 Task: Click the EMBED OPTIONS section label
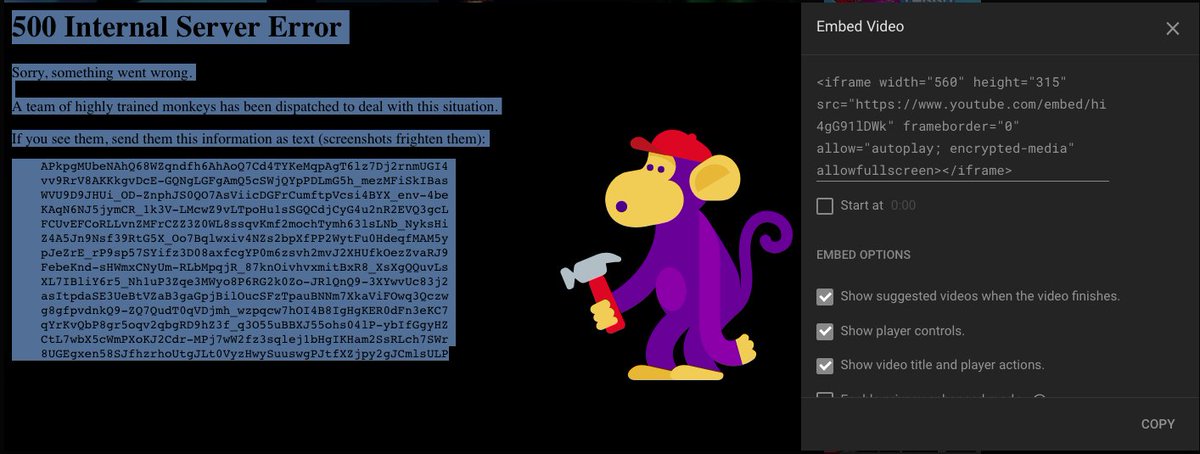863,255
